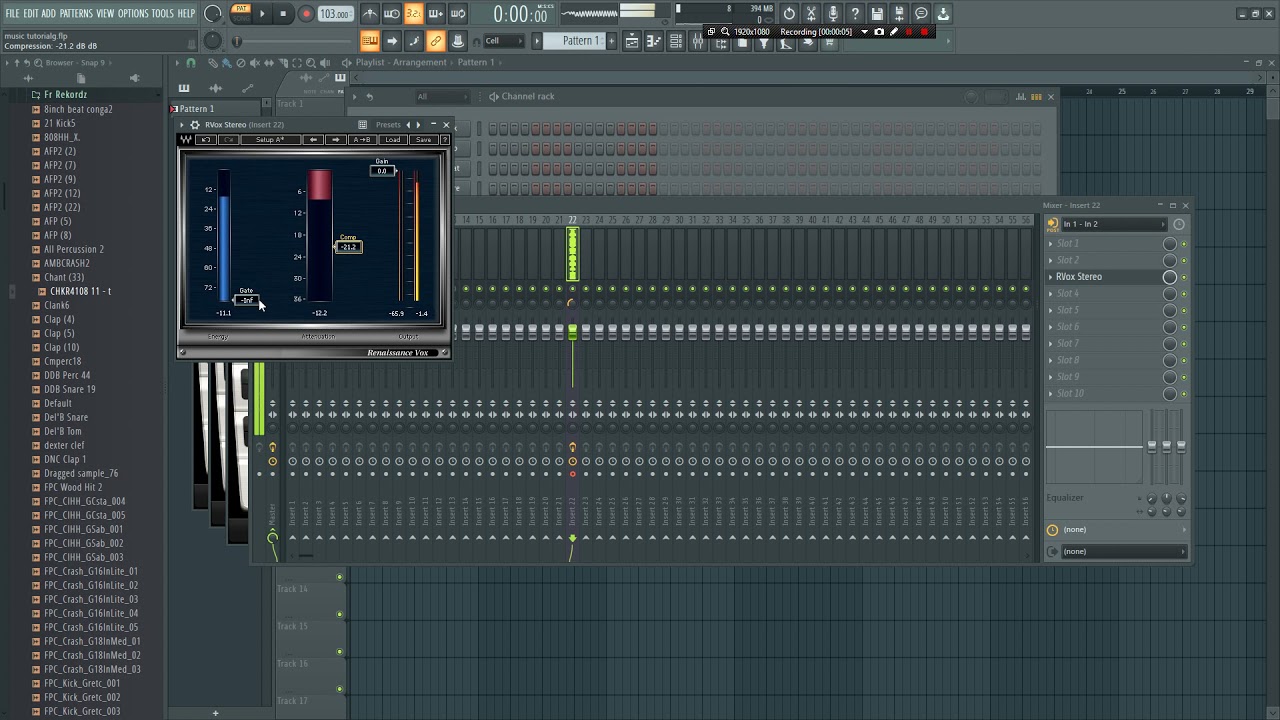
Task: Click the recorder pencil annotate icon
Action: pyautogui.click(x=894, y=32)
